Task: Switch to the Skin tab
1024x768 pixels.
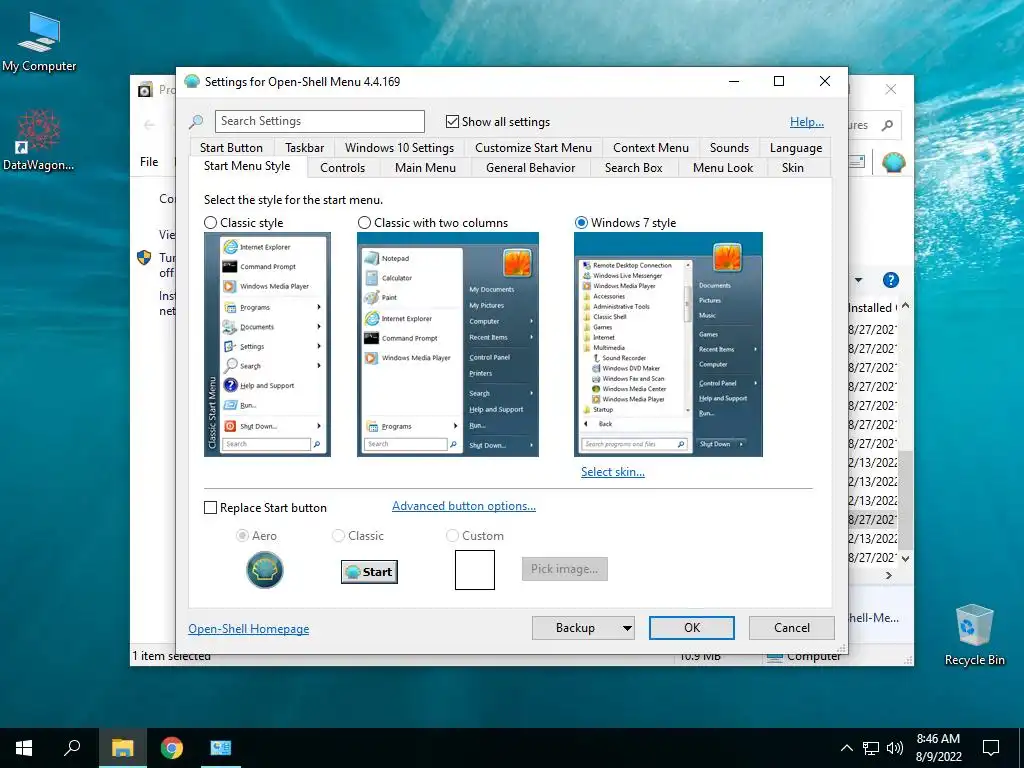Action: [792, 168]
